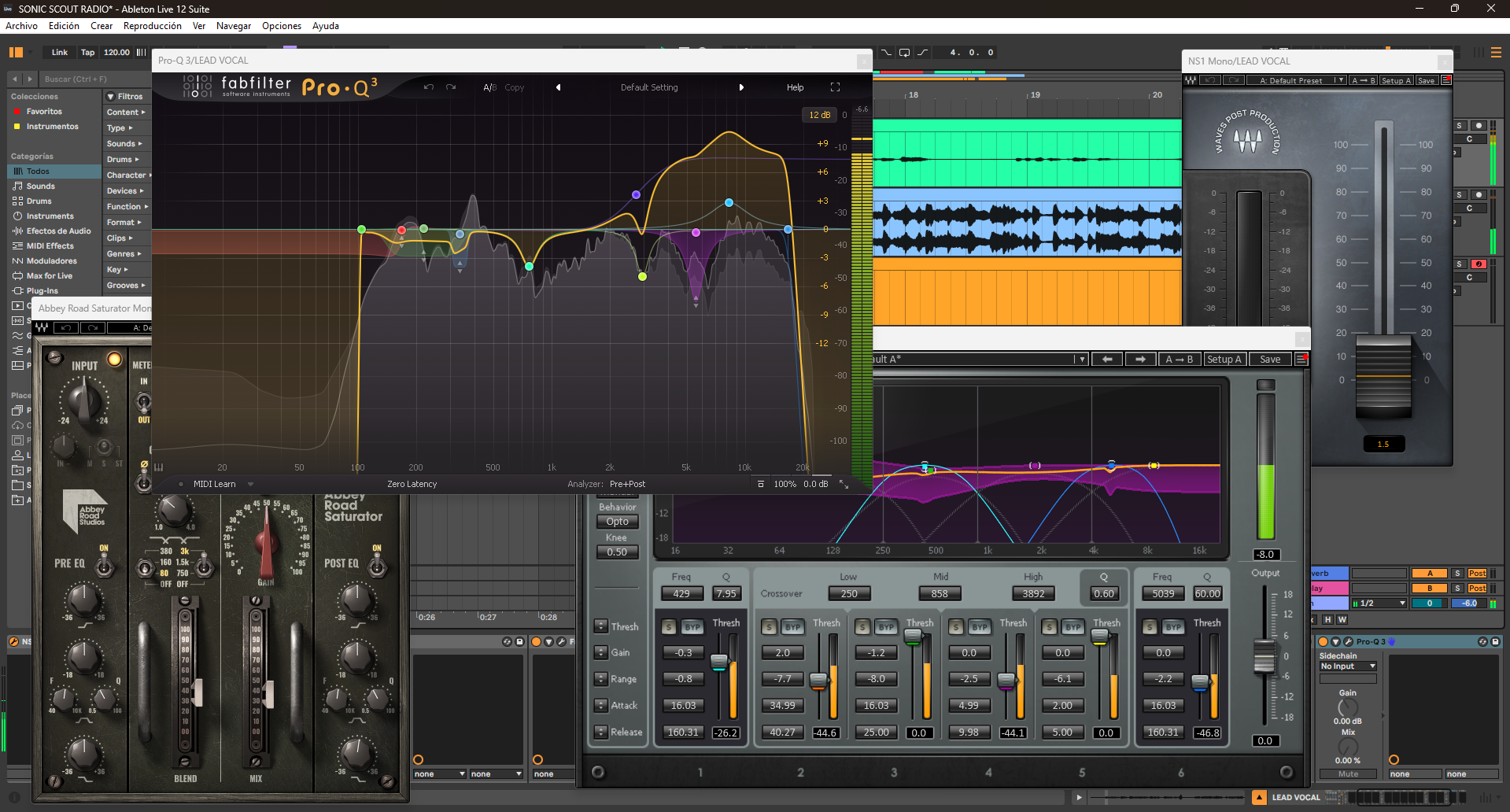Enable Link sync button
Viewport: 1510px width, 812px height.
60,53
